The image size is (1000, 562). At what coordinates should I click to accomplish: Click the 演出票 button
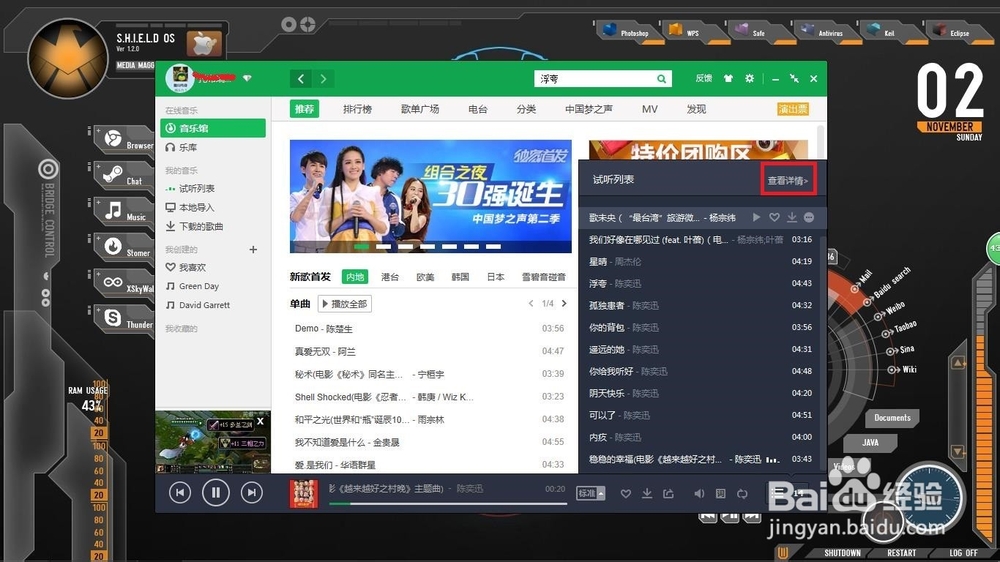(x=793, y=109)
